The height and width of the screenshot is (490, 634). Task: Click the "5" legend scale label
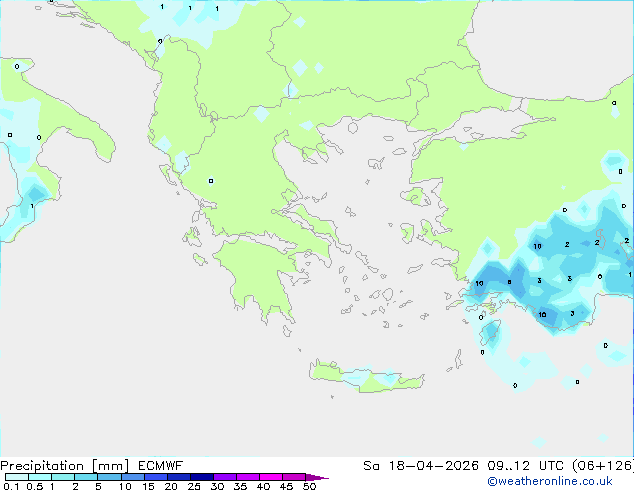coord(98,486)
